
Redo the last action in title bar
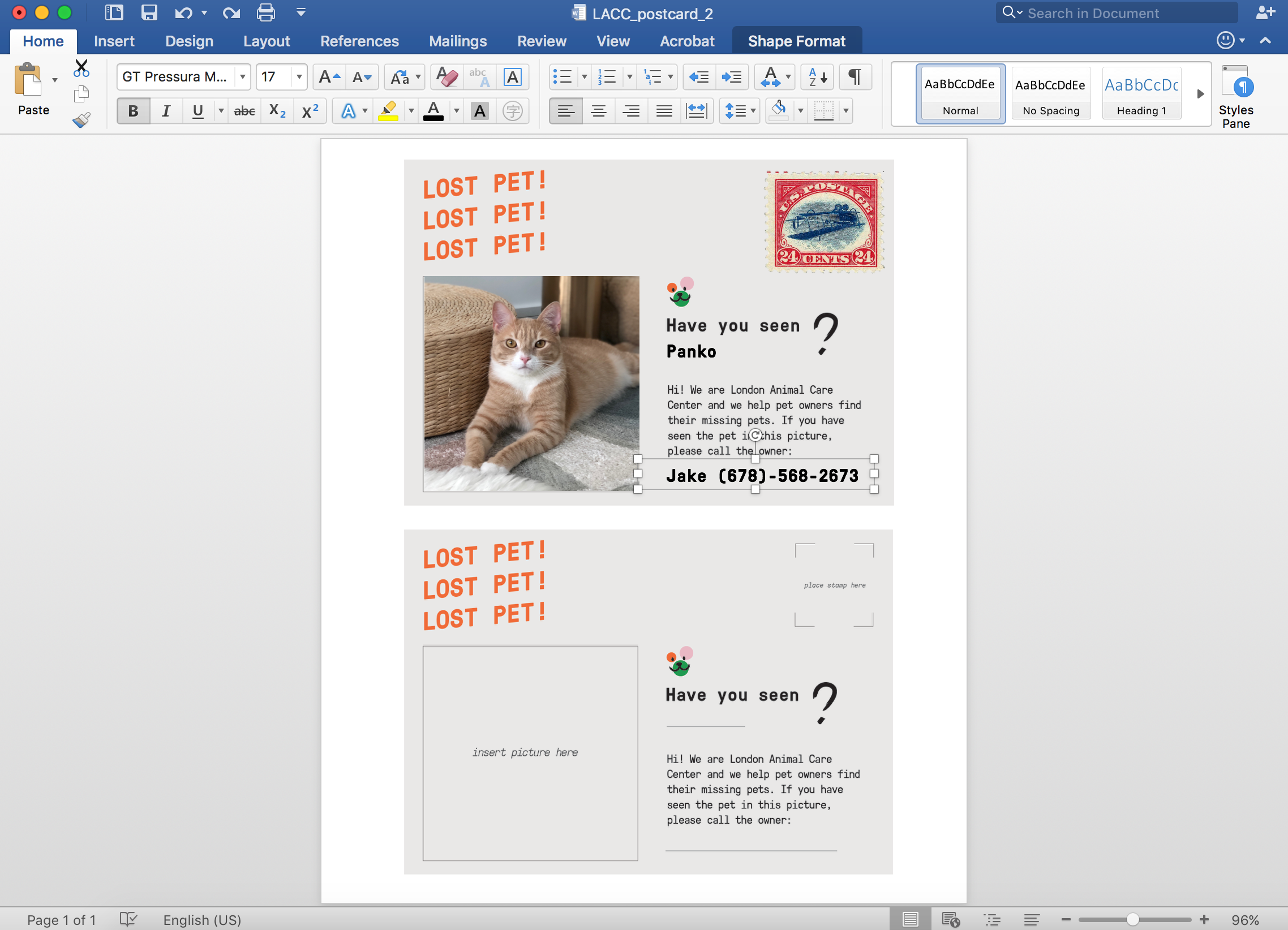click(x=231, y=12)
